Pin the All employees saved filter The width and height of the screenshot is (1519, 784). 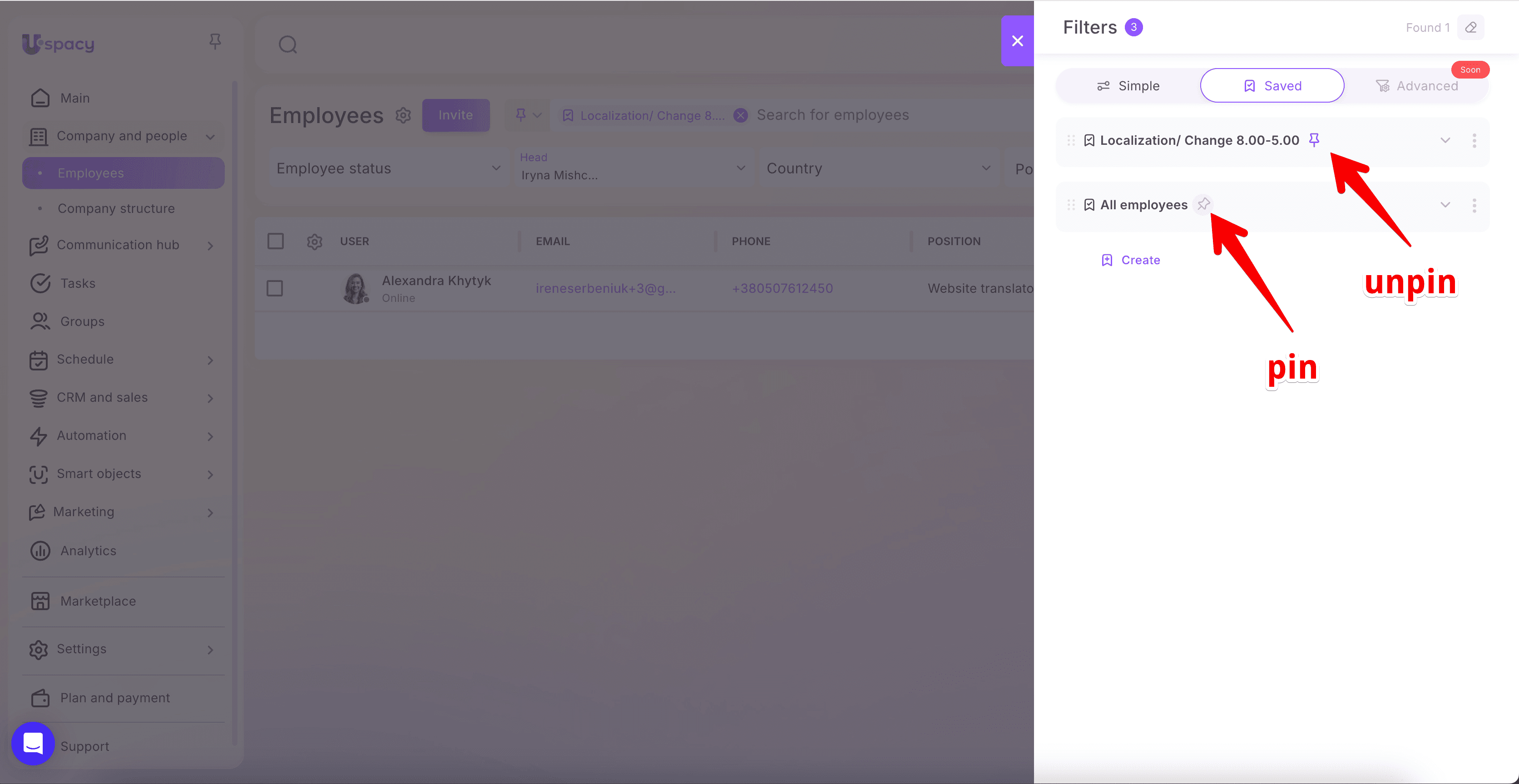pos(1203,204)
